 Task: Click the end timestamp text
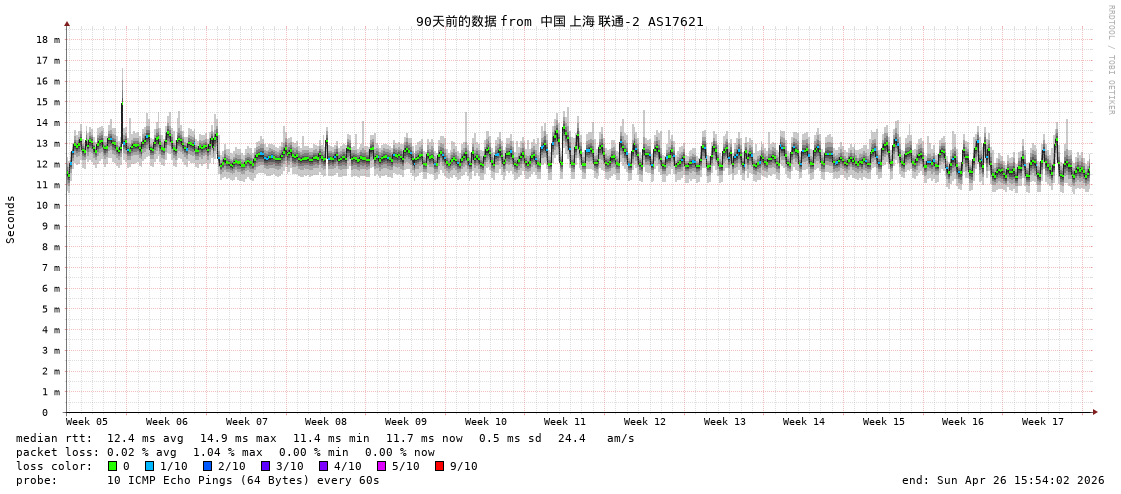pyautogui.click(x=1003, y=480)
